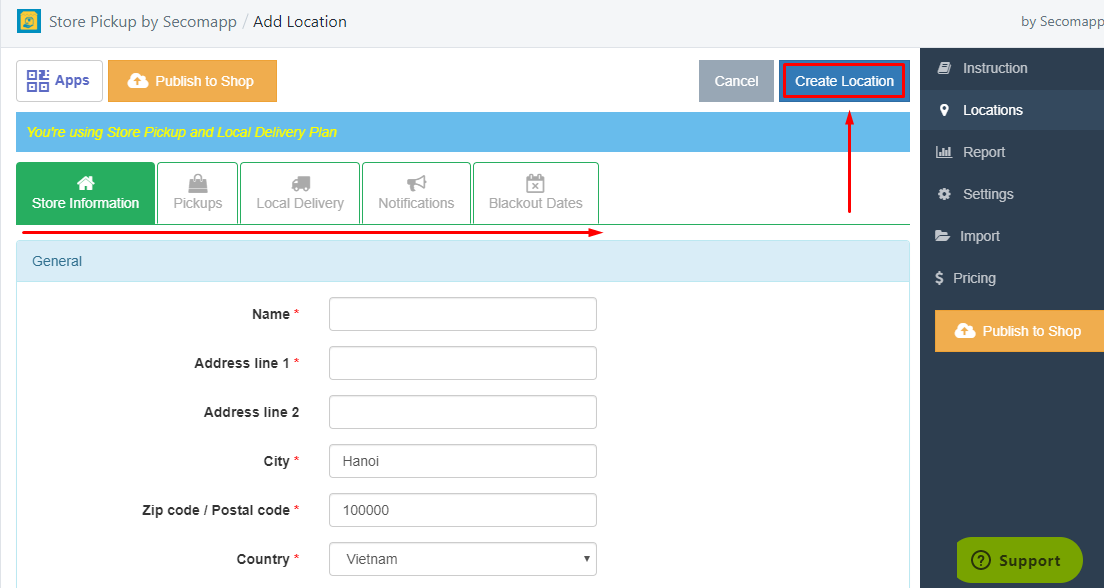Click the Country field label
Screen dimensions: 1104x588
[263, 559]
